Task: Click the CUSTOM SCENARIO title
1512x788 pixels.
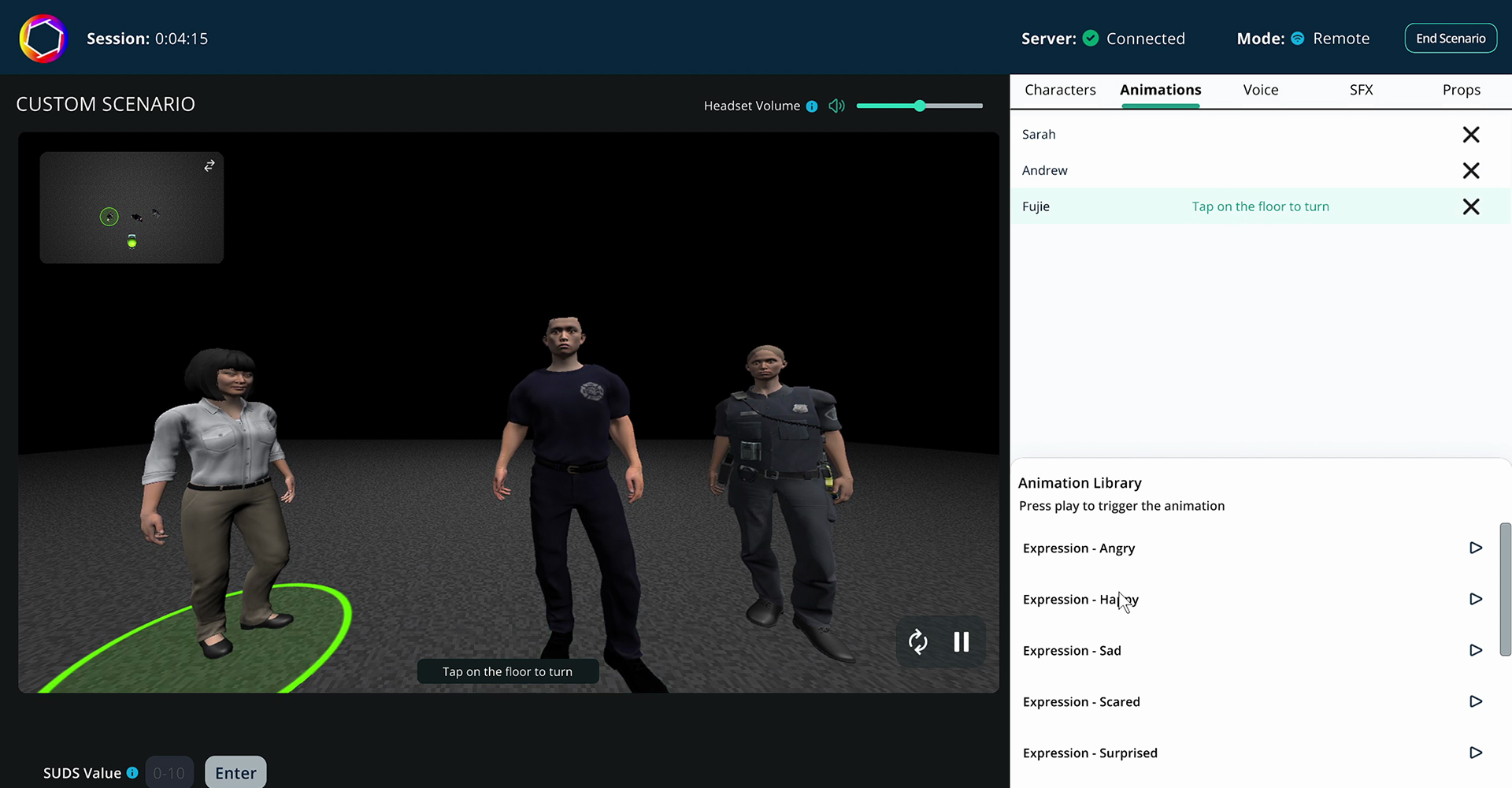Action: [x=106, y=104]
